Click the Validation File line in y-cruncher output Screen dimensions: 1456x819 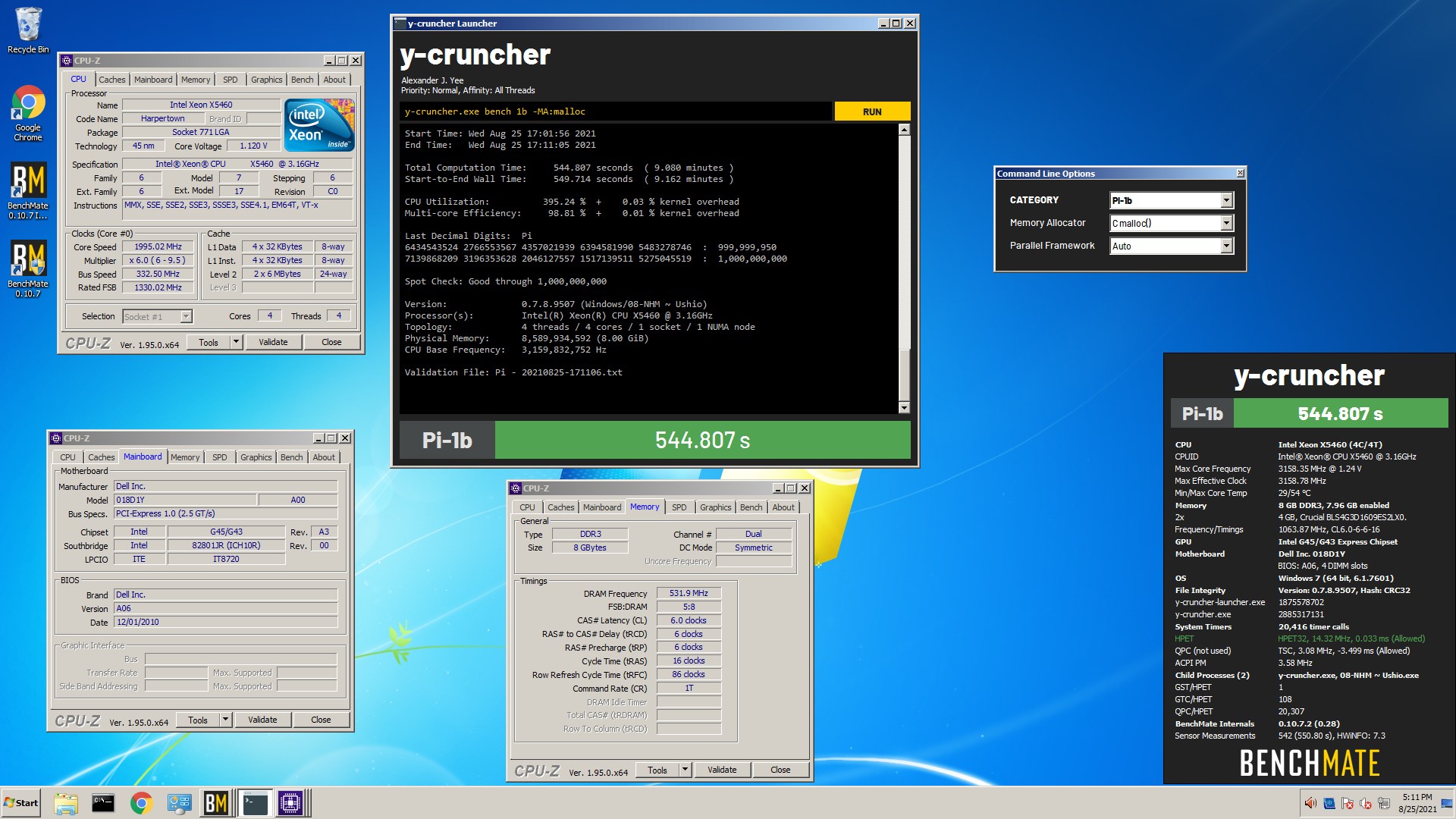point(513,372)
